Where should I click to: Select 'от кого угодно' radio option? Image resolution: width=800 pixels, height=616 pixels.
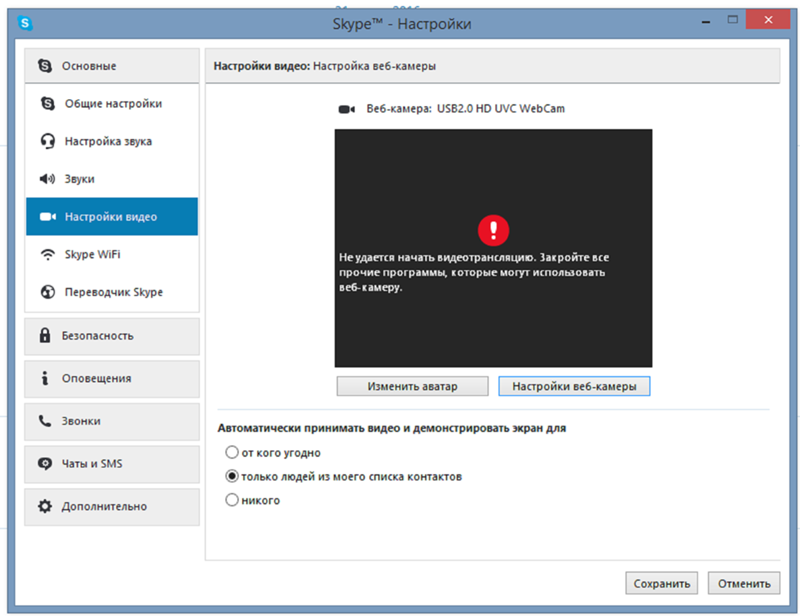[232, 453]
